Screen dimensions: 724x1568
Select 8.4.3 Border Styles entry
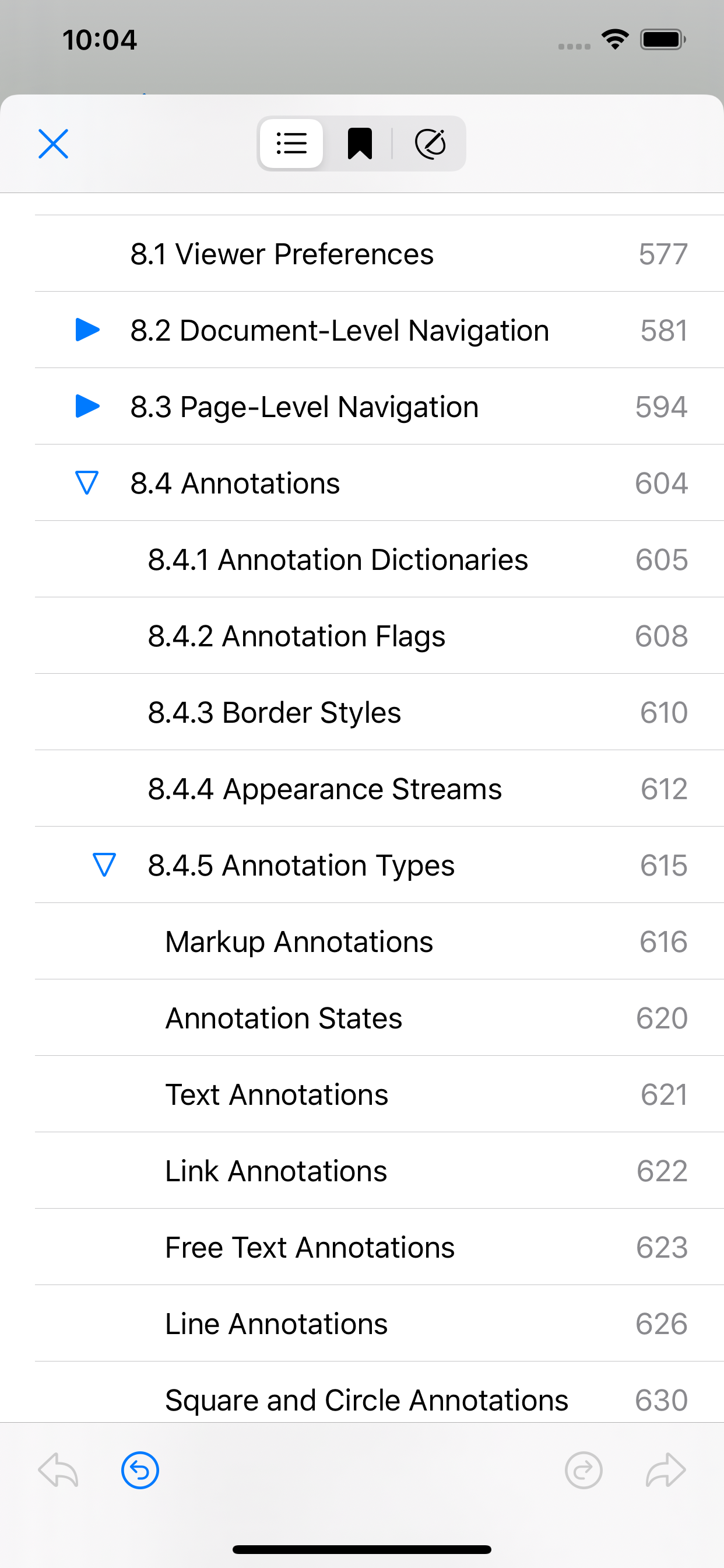tap(379, 712)
